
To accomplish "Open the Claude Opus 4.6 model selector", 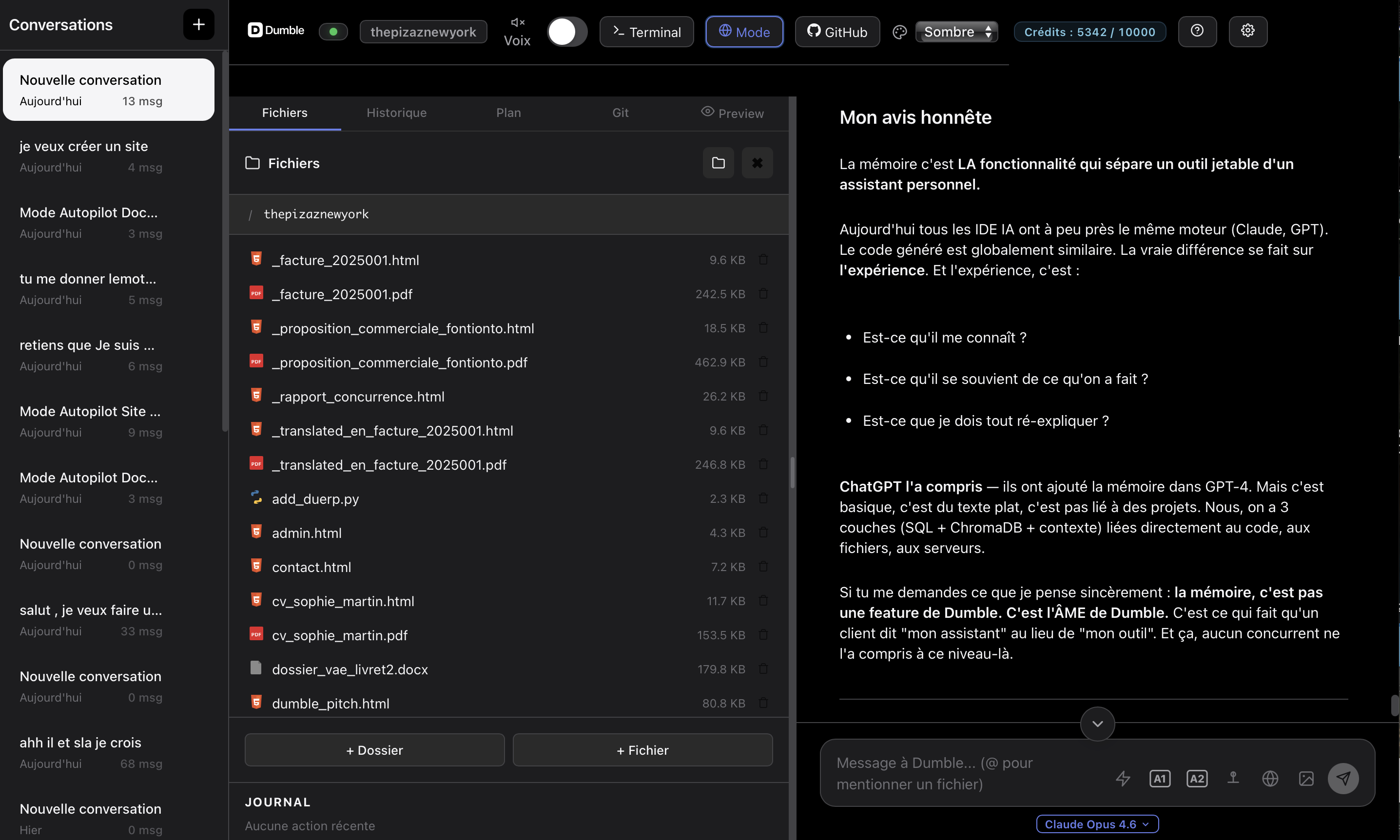I will click(x=1096, y=823).
